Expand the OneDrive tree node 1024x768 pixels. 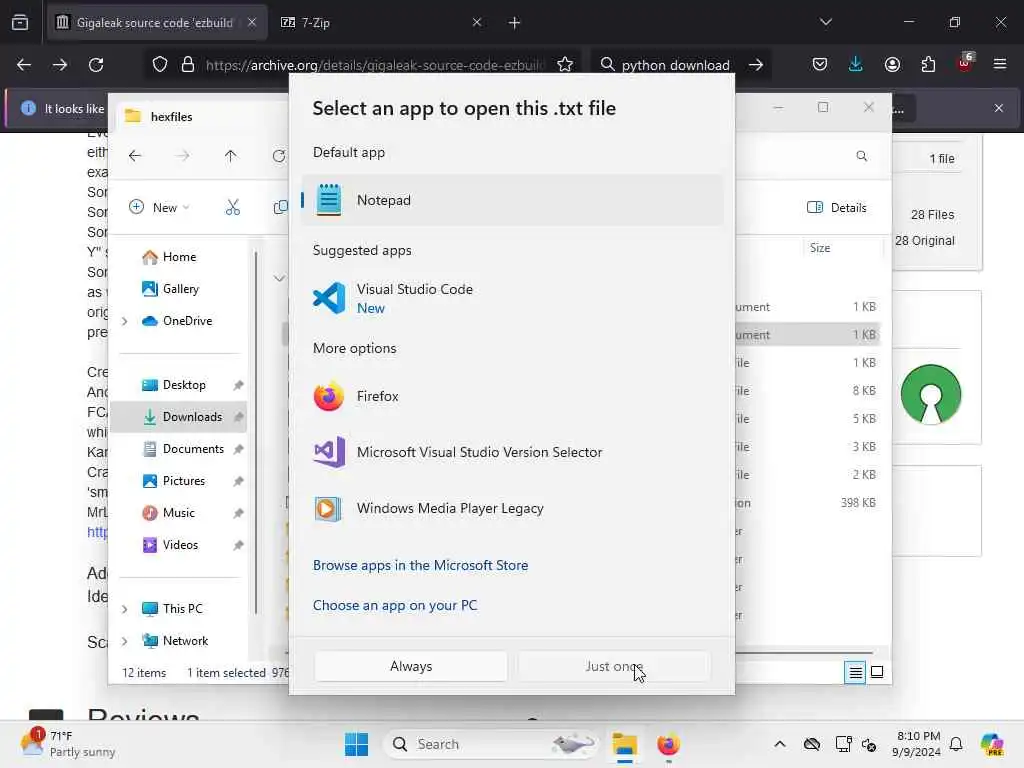125,321
